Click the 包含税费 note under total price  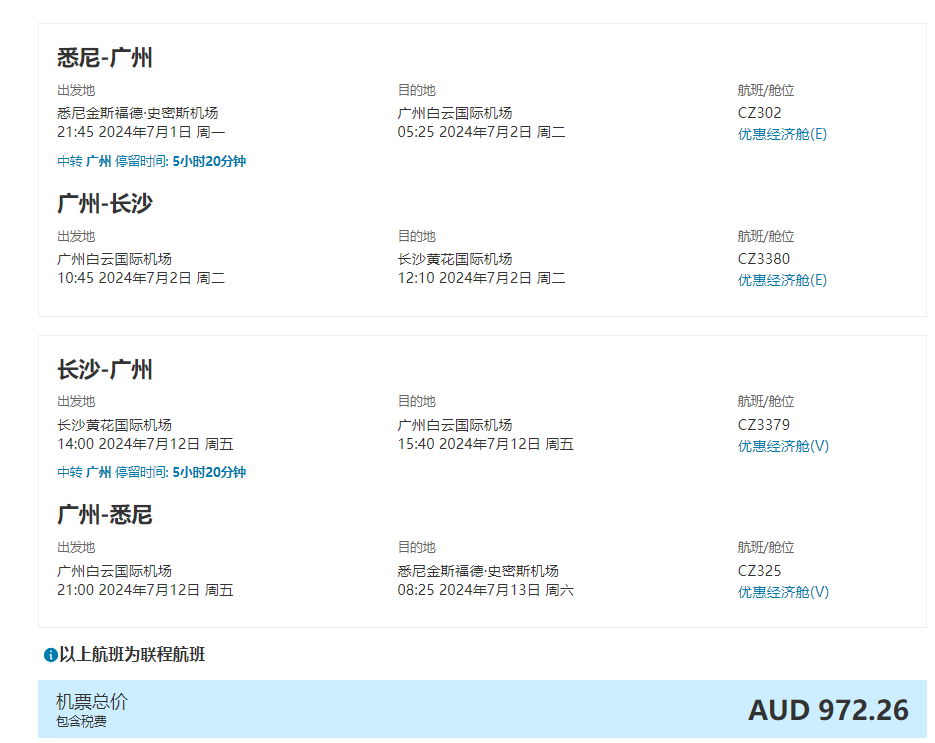coord(81,722)
